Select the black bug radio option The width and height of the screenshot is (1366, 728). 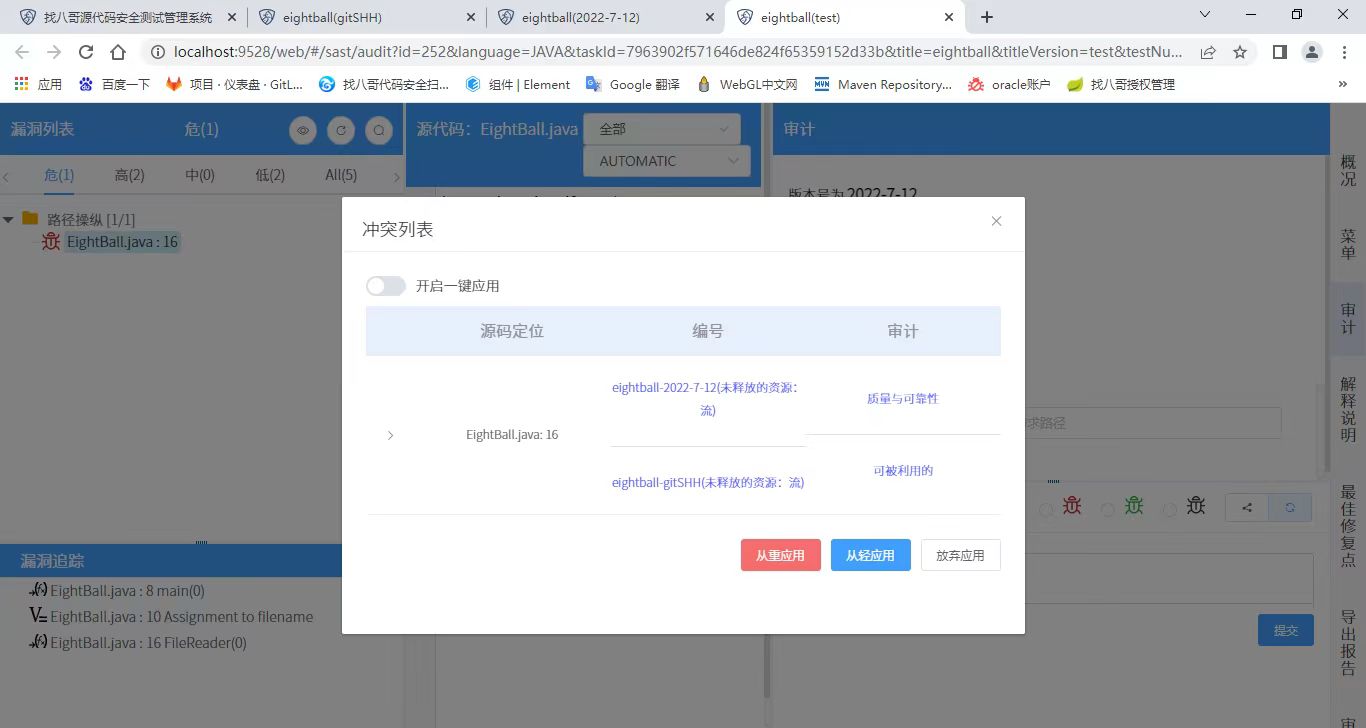(1170, 509)
